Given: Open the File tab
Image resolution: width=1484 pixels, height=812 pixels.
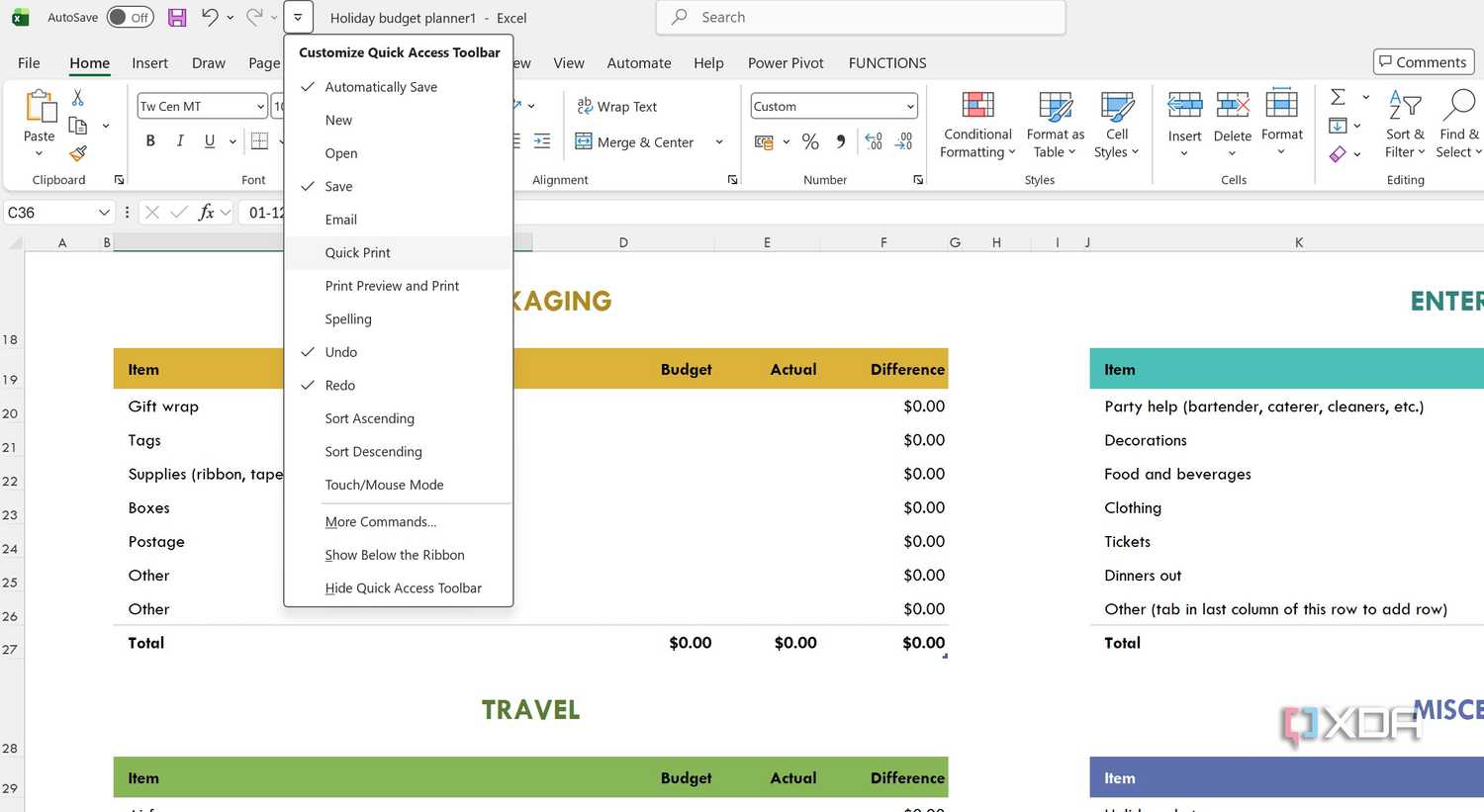Looking at the screenshot, I should point(29,63).
